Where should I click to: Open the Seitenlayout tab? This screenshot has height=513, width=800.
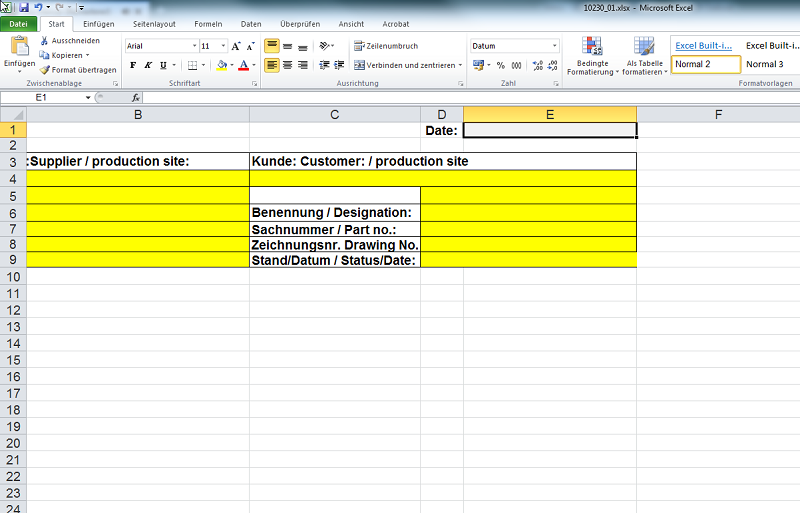155,23
